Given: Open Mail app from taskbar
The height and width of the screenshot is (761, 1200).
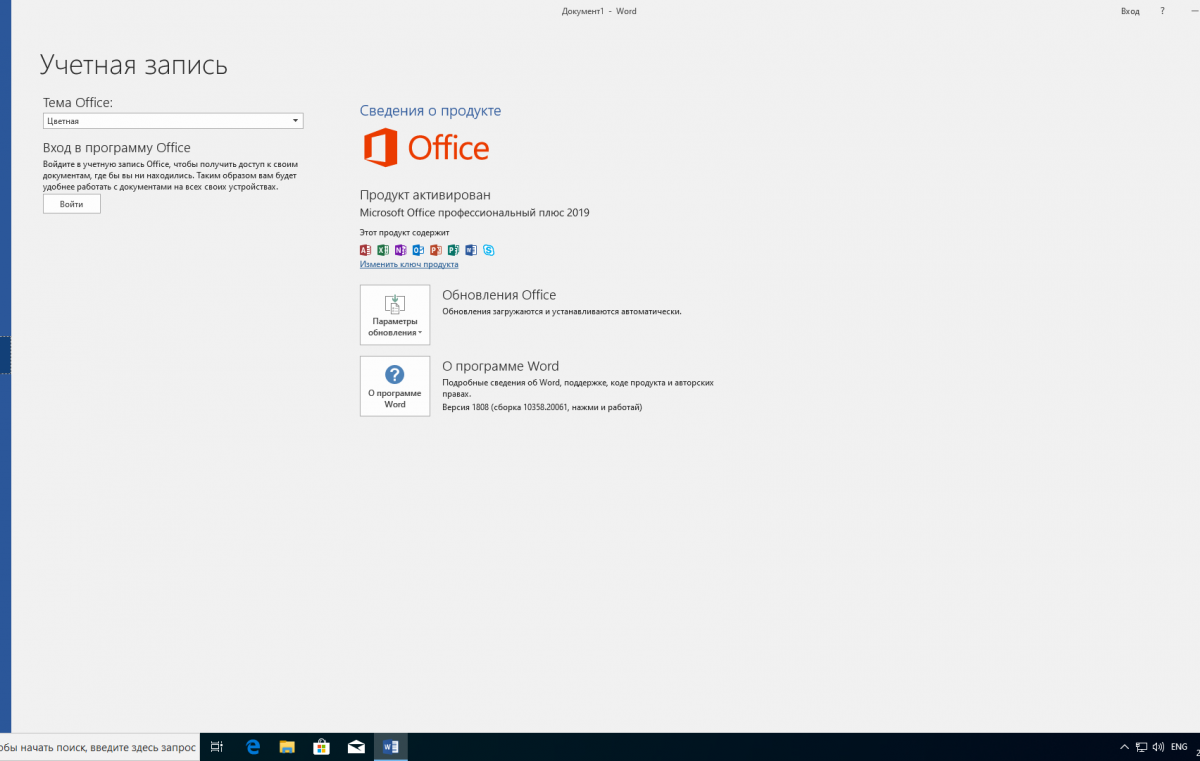Looking at the screenshot, I should click(x=355, y=747).
